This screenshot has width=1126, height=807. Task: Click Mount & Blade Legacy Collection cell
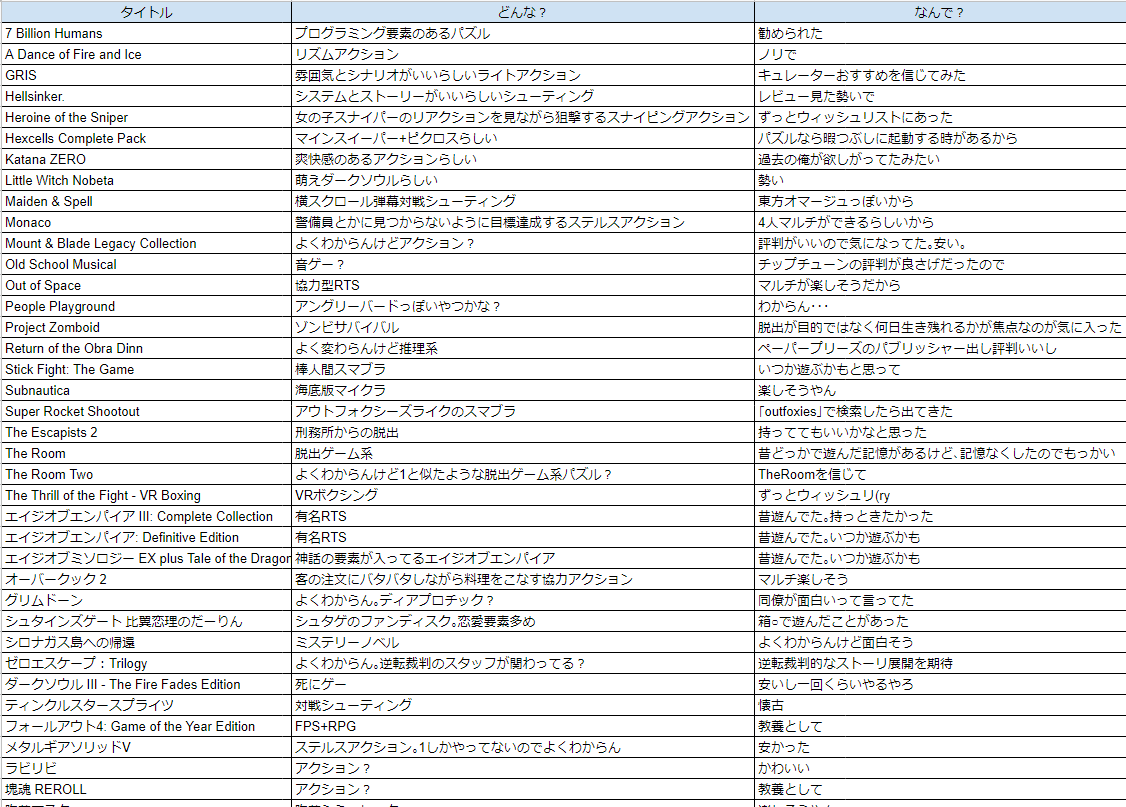click(146, 243)
